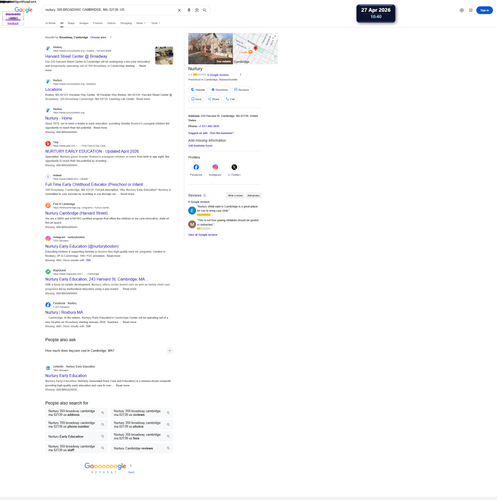
Task: Open LinkedIn 'Nurtury Early Education' result
Action: click(x=66, y=375)
